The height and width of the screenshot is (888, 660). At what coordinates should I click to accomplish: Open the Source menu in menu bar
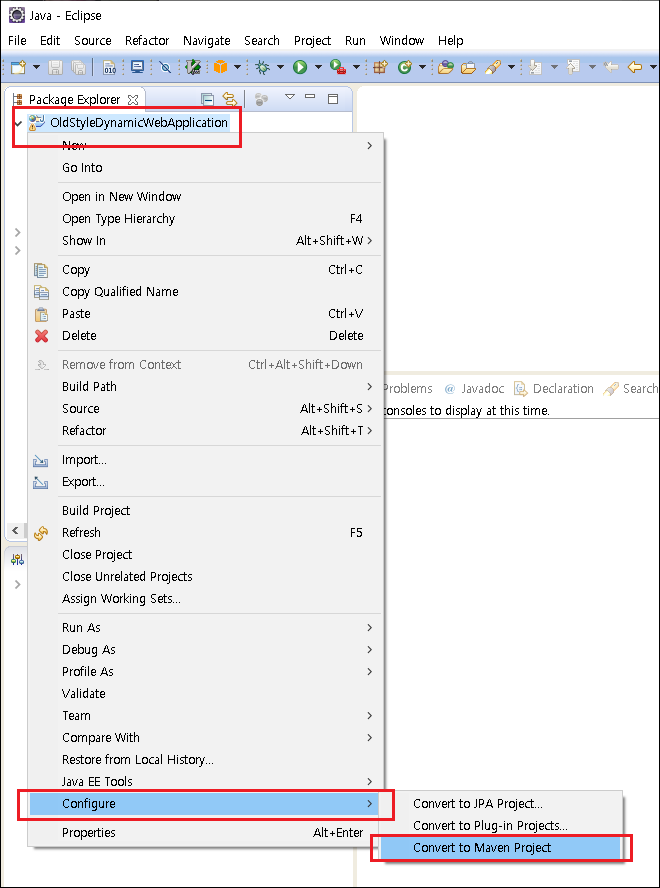[x=92, y=40]
